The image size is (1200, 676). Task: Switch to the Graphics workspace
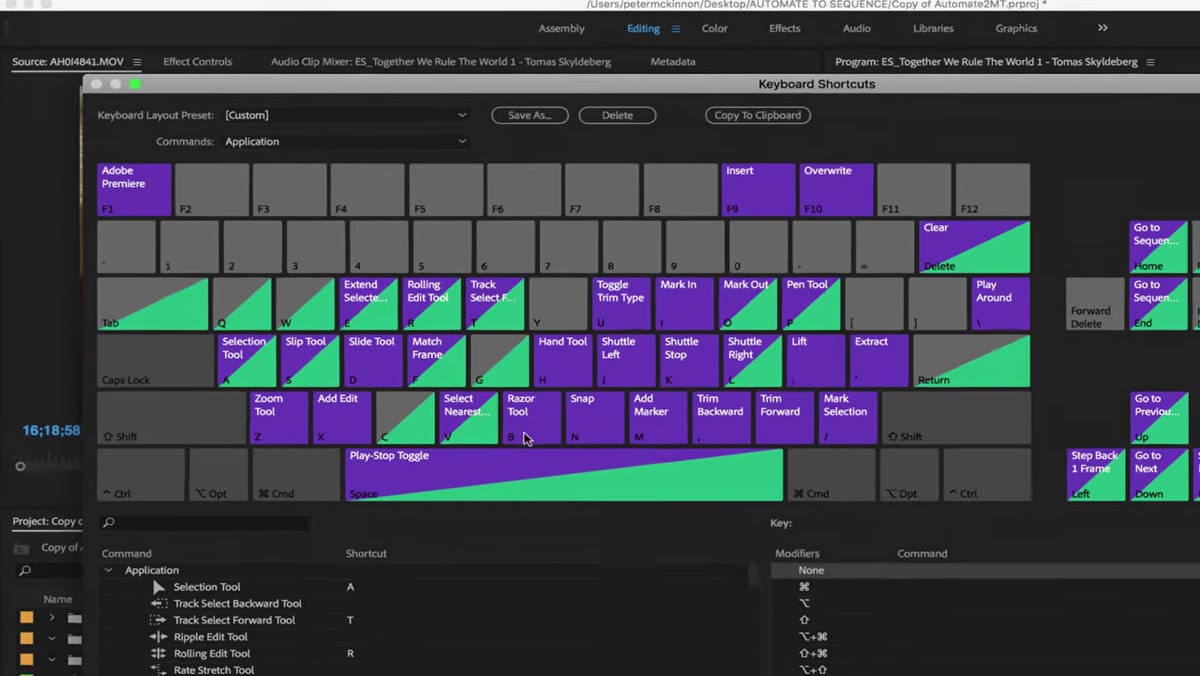tap(1015, 29)
